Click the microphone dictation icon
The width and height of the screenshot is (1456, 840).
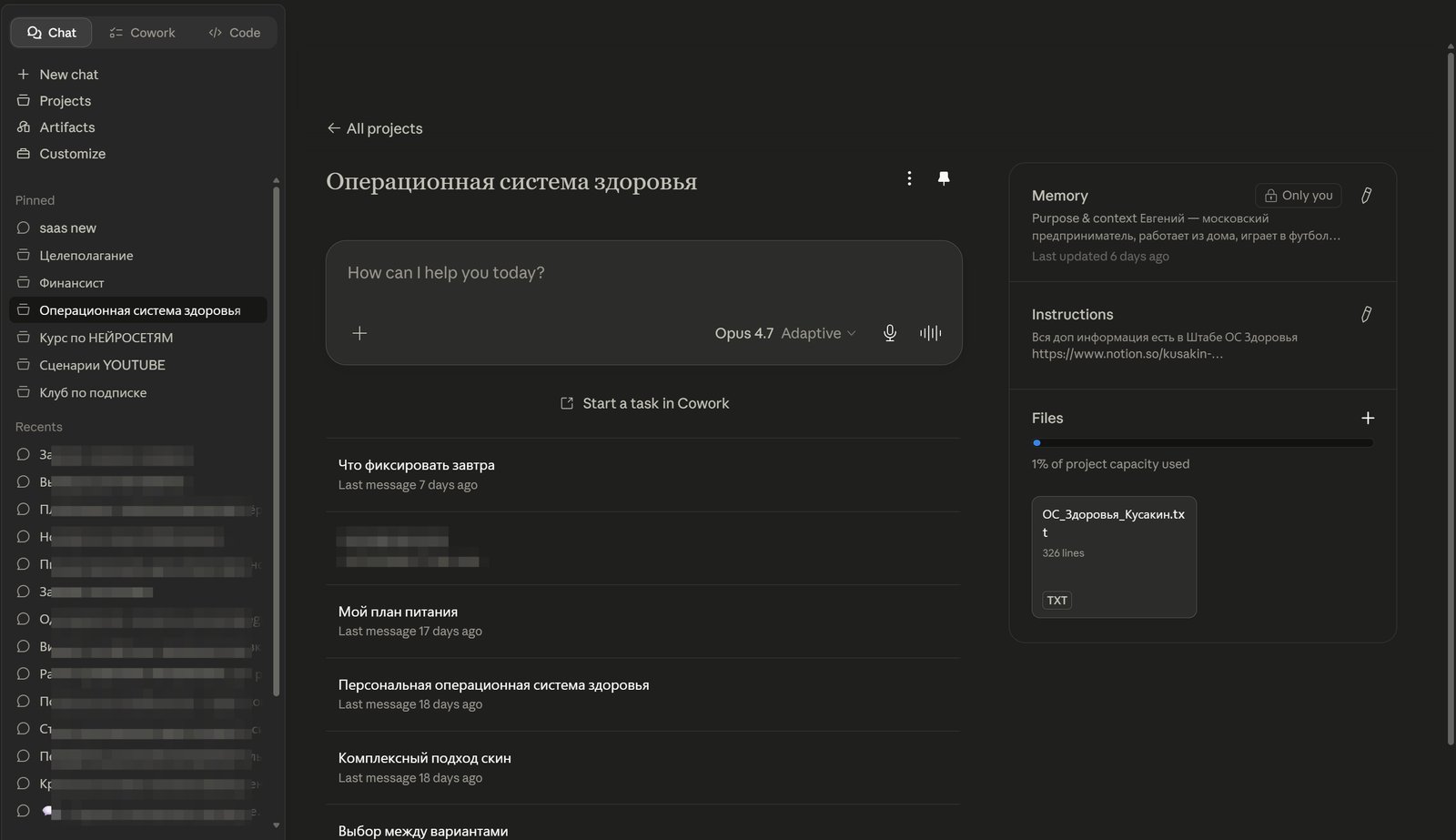(890, 333)
